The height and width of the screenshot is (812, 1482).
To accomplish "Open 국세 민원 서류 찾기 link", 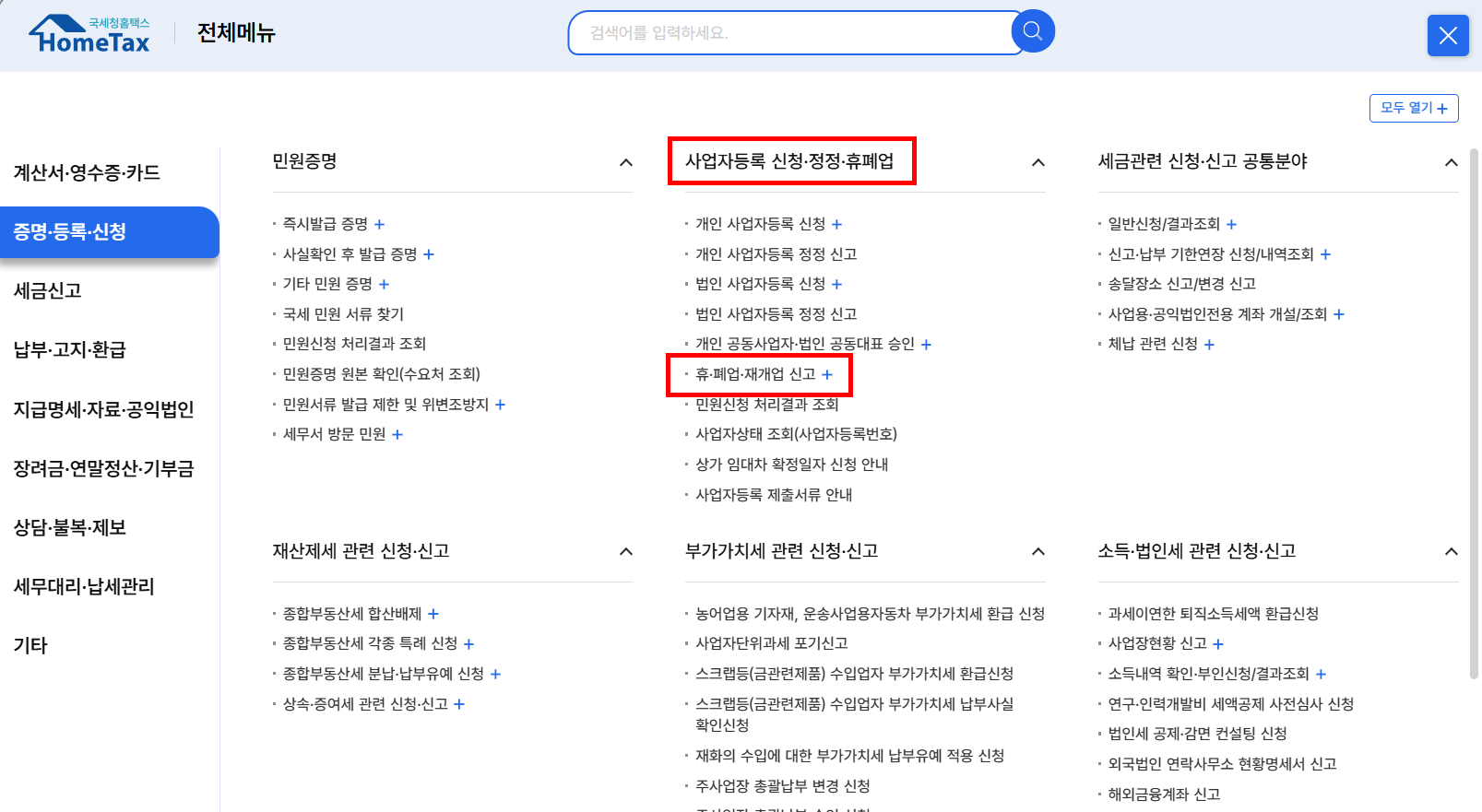I will point(343,314).
